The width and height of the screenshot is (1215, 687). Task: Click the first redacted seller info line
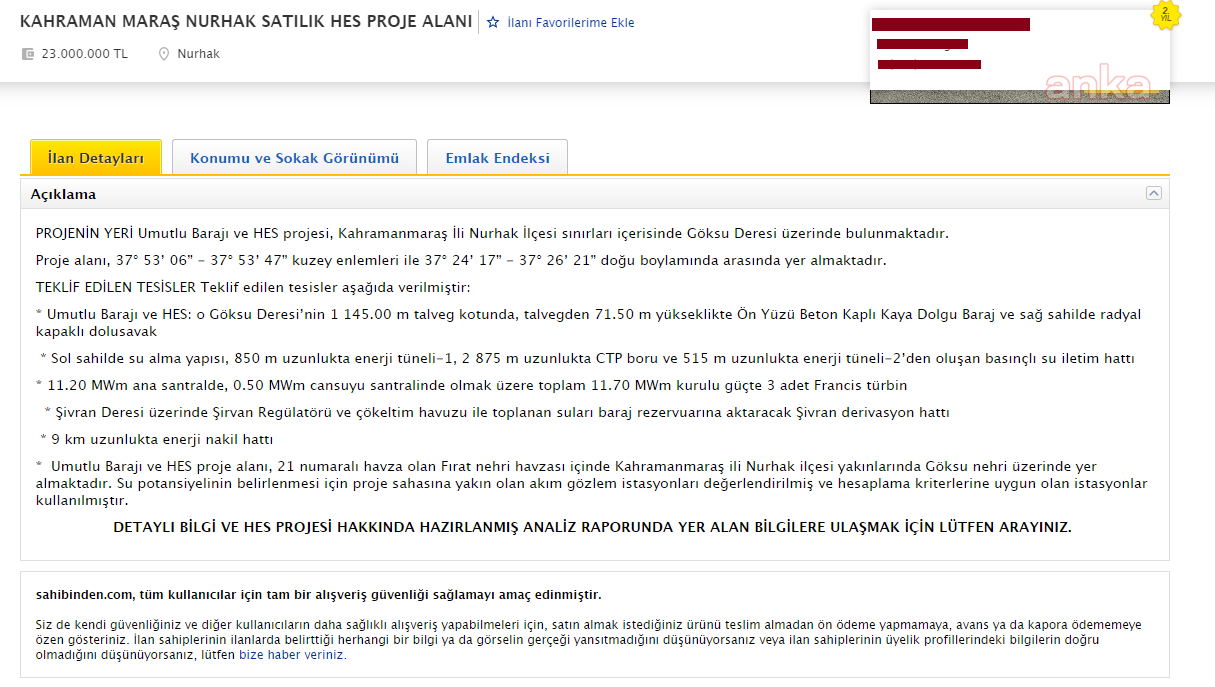click(x=950, y=24)
